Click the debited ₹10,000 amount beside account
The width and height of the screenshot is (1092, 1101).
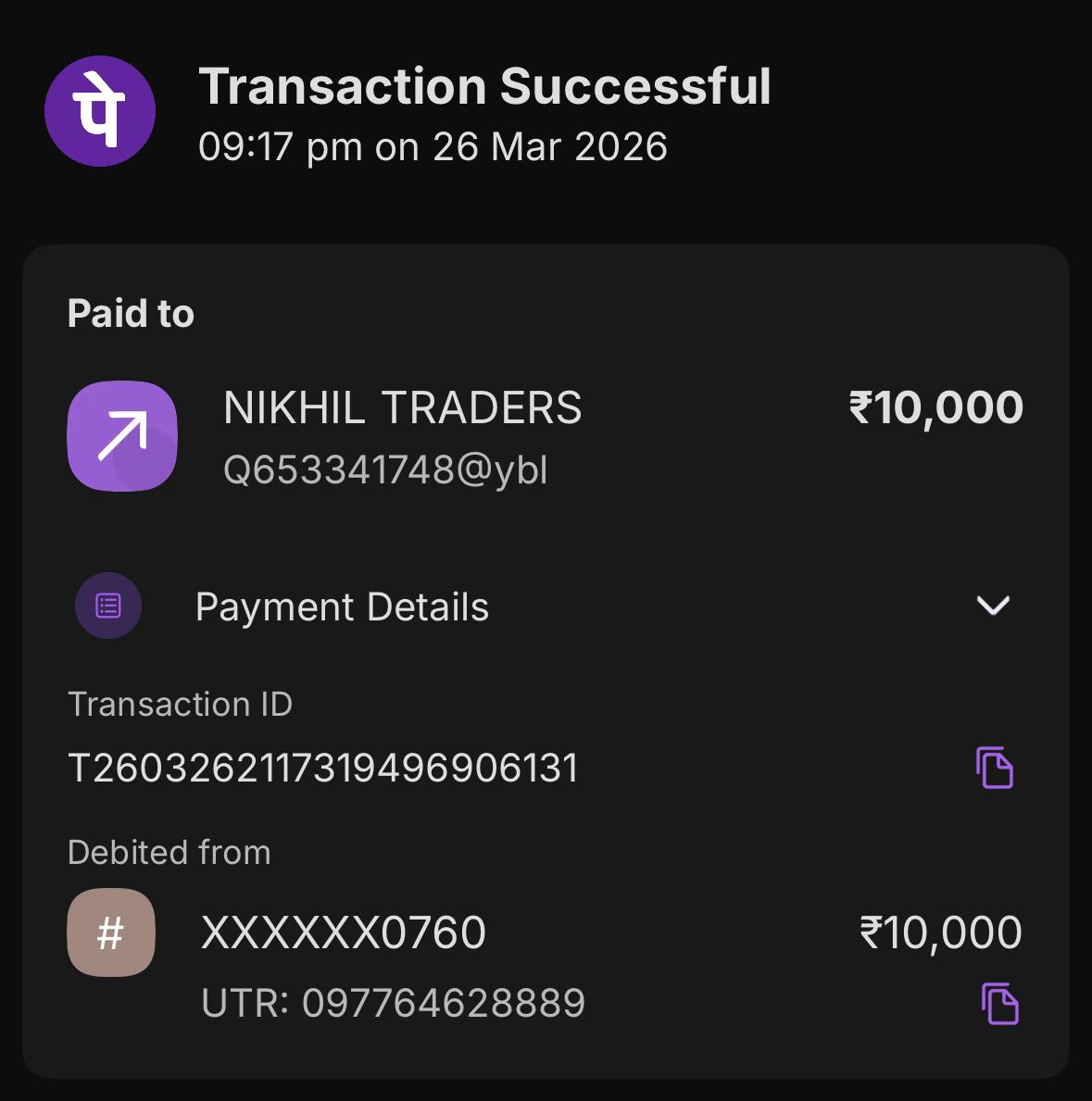[x=940, y=932]
